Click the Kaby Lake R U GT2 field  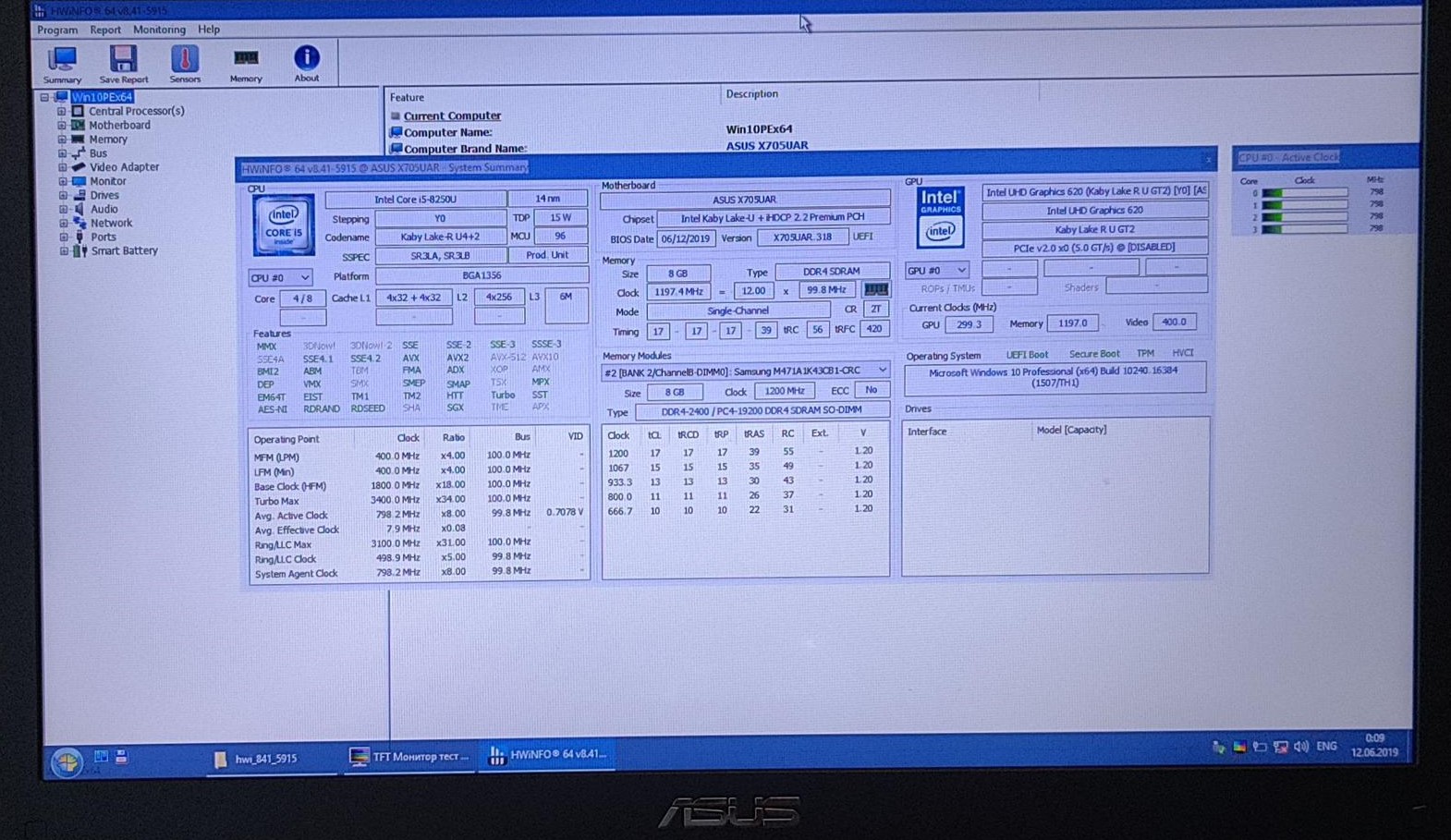tap(1094, 229)
